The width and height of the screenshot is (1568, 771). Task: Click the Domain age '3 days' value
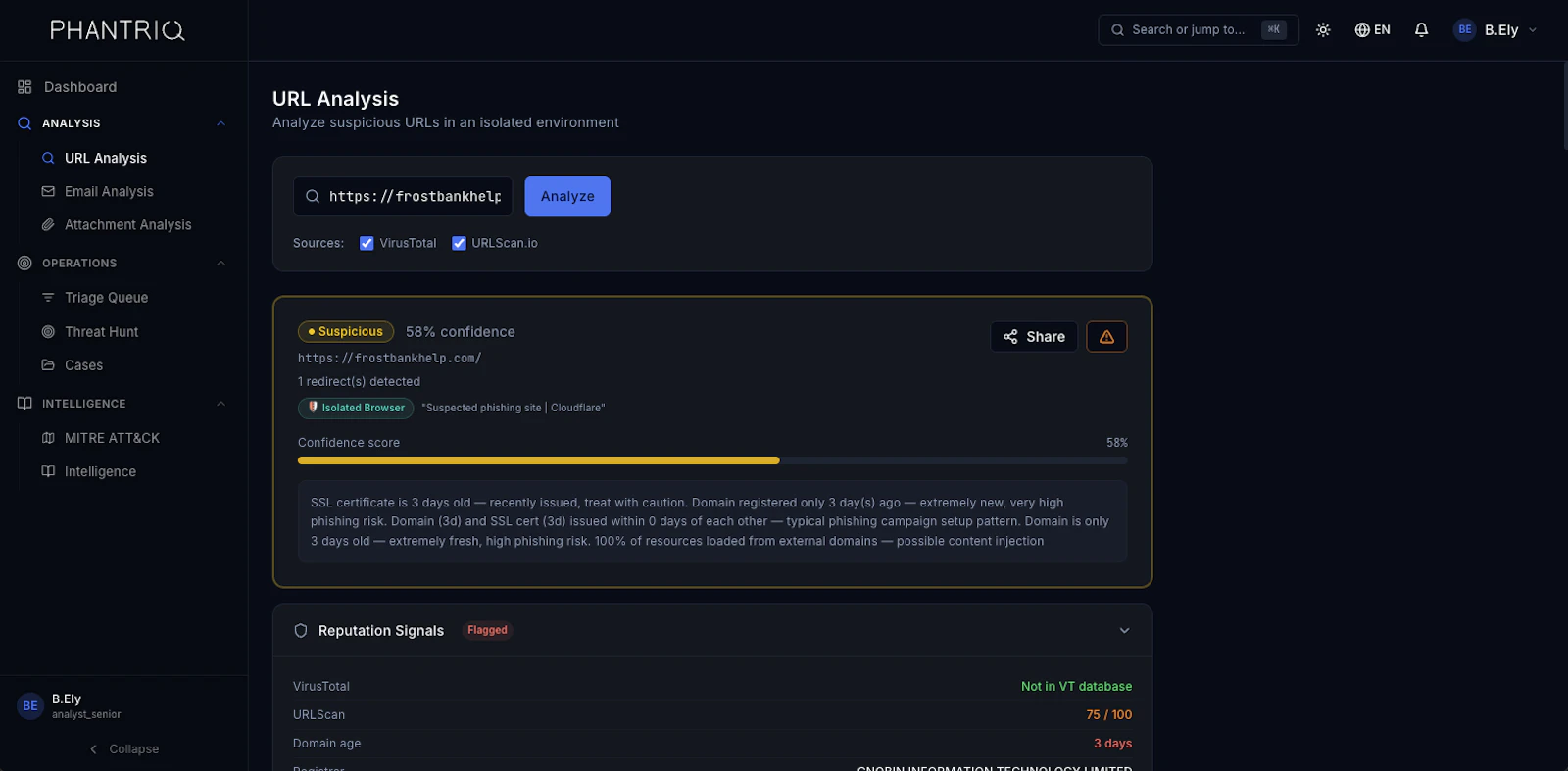coord(1112,744)
